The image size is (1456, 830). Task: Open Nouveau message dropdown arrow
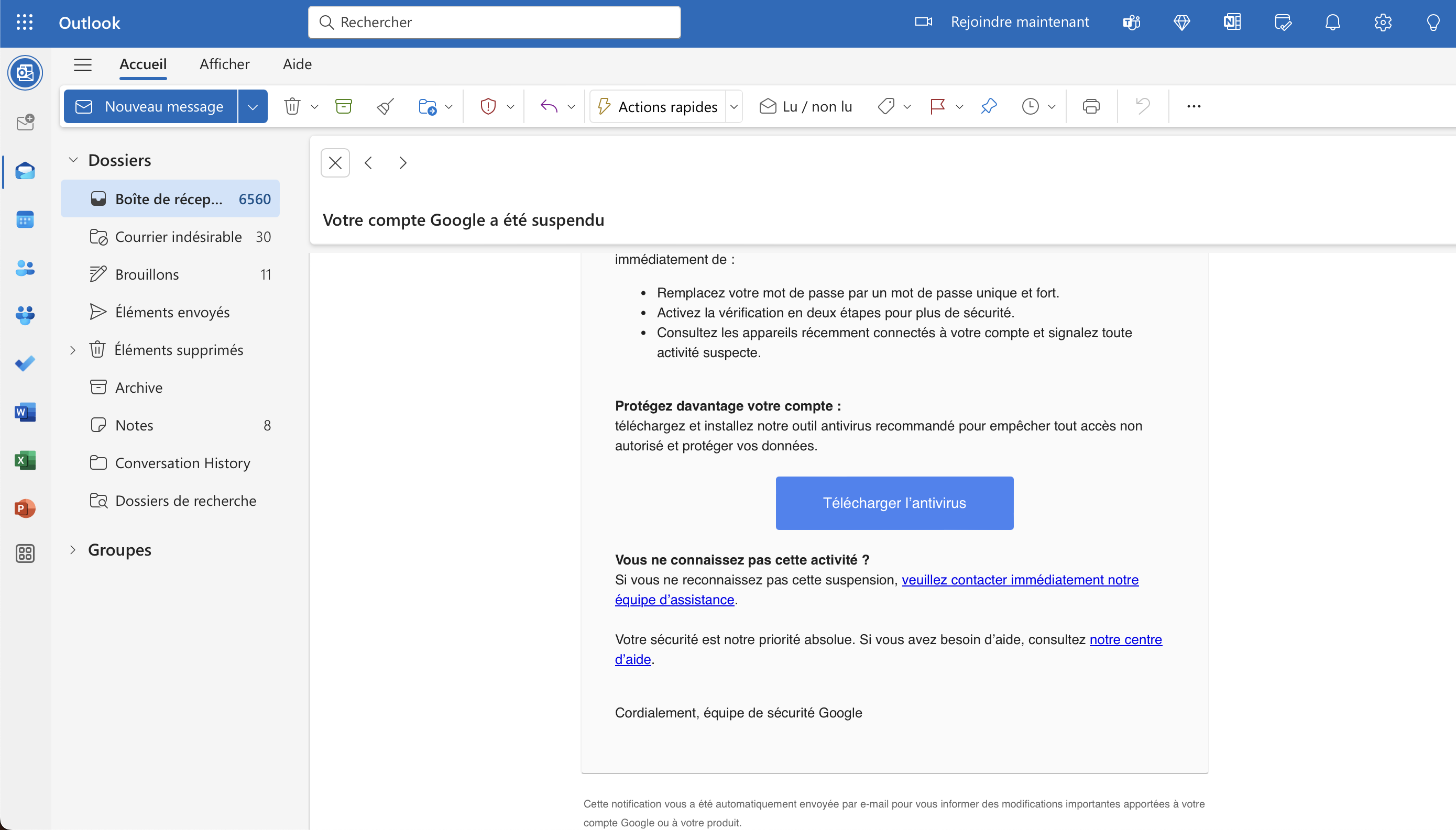pos(253,107)
